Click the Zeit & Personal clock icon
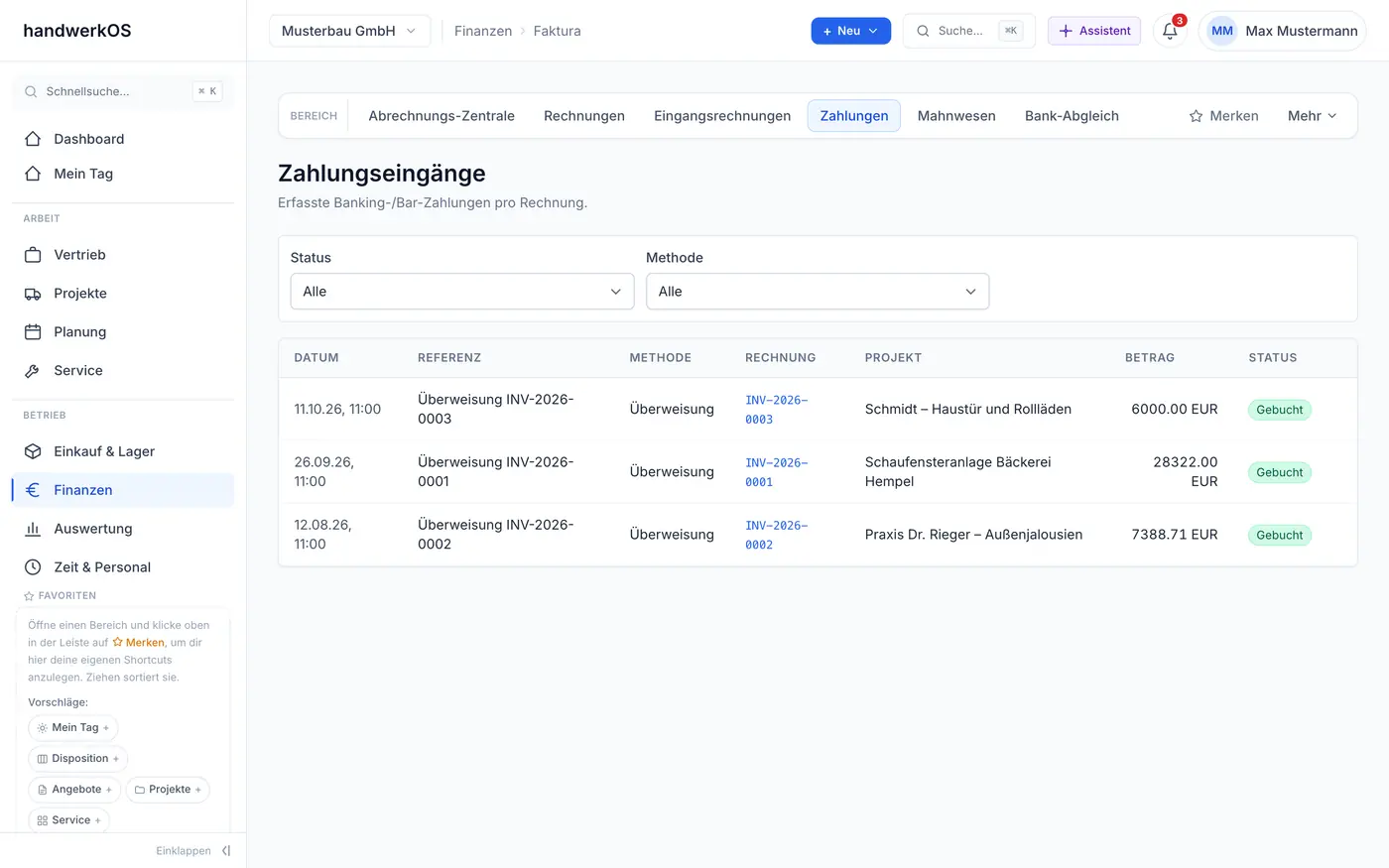The width and height of the screenshot is (1389, 868). pyautogui.click(x=33, y=567)
